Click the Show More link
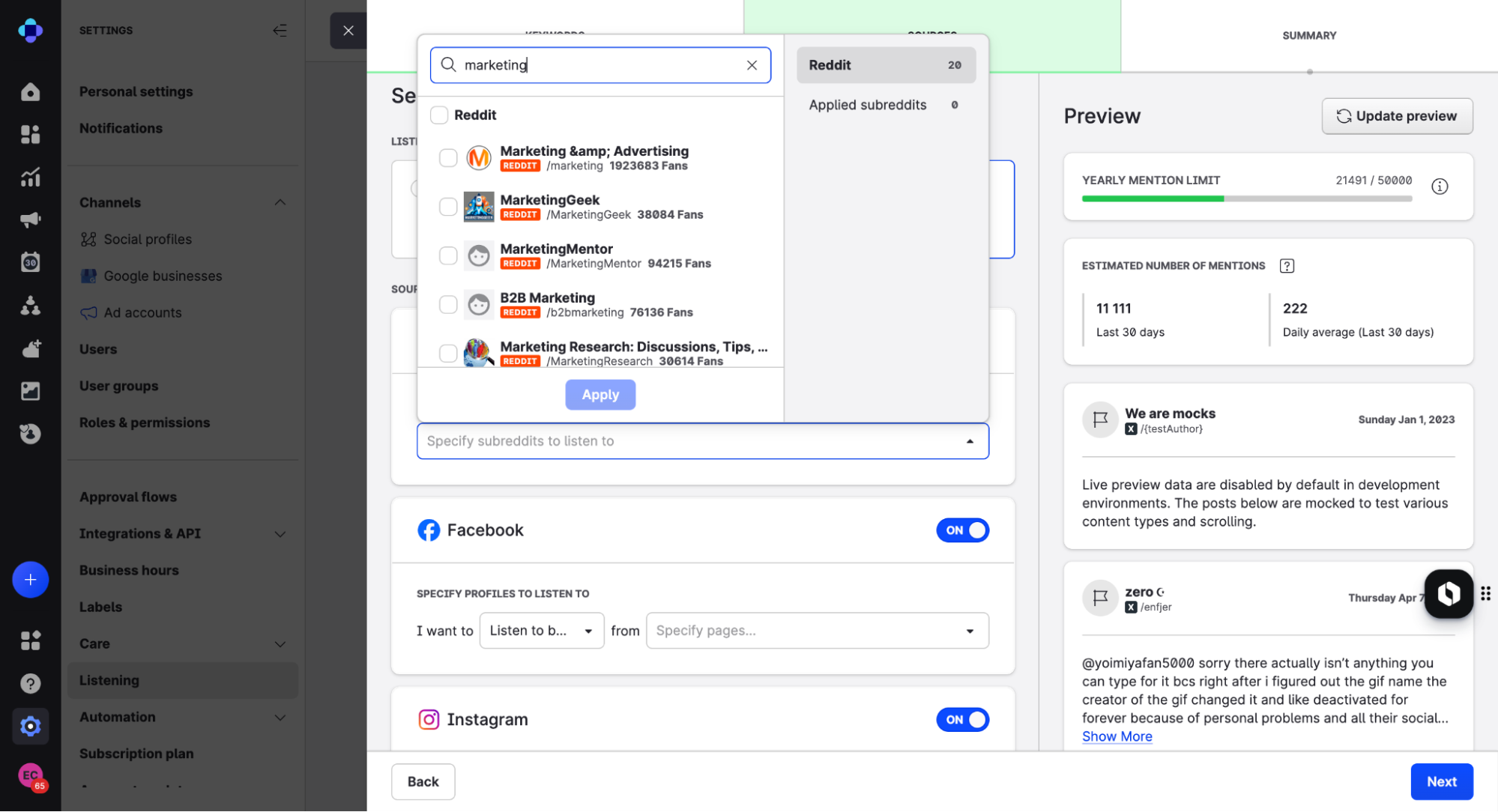 (1117, 736)
